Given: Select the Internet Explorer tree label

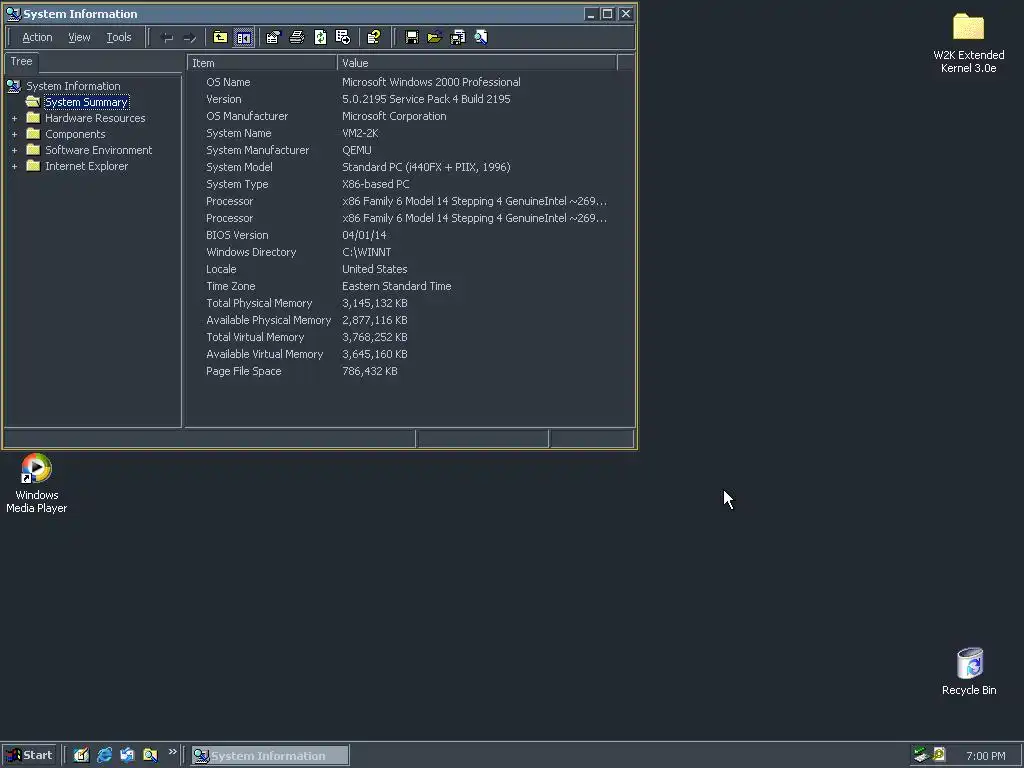Looking at the screenshot, I should point(86,166).
